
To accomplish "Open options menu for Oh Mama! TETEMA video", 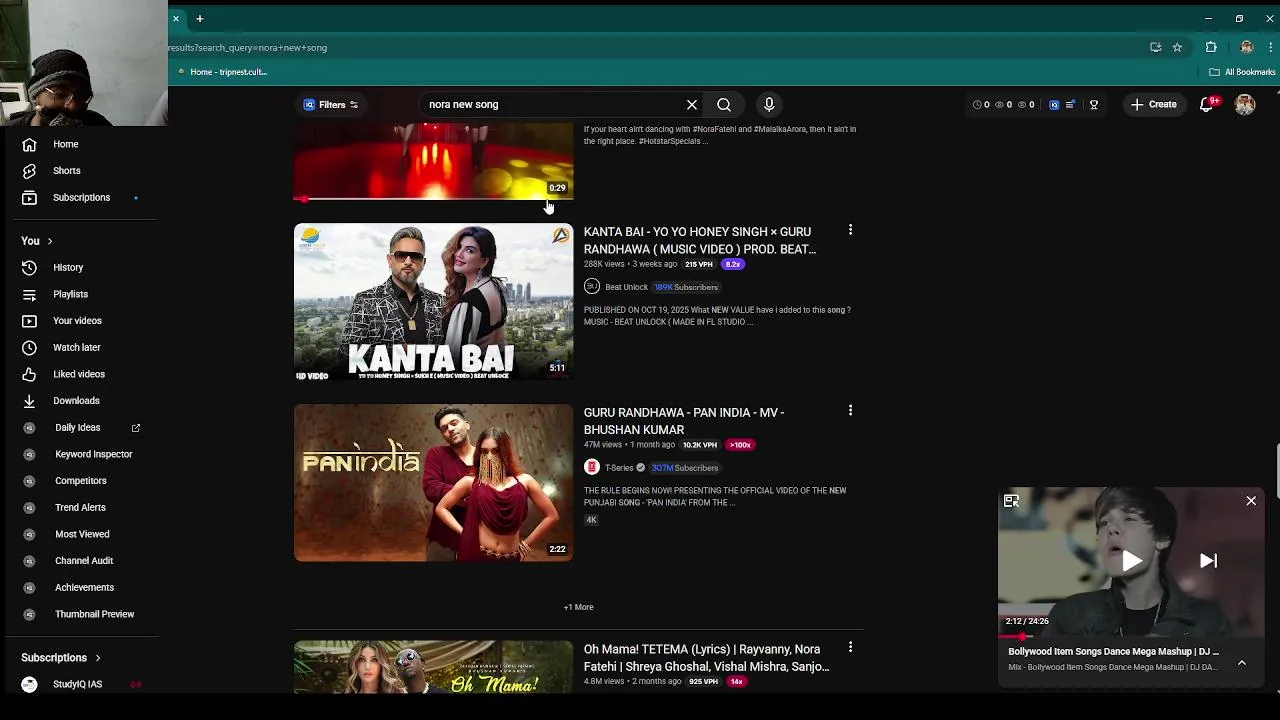I will pos(850,648).
